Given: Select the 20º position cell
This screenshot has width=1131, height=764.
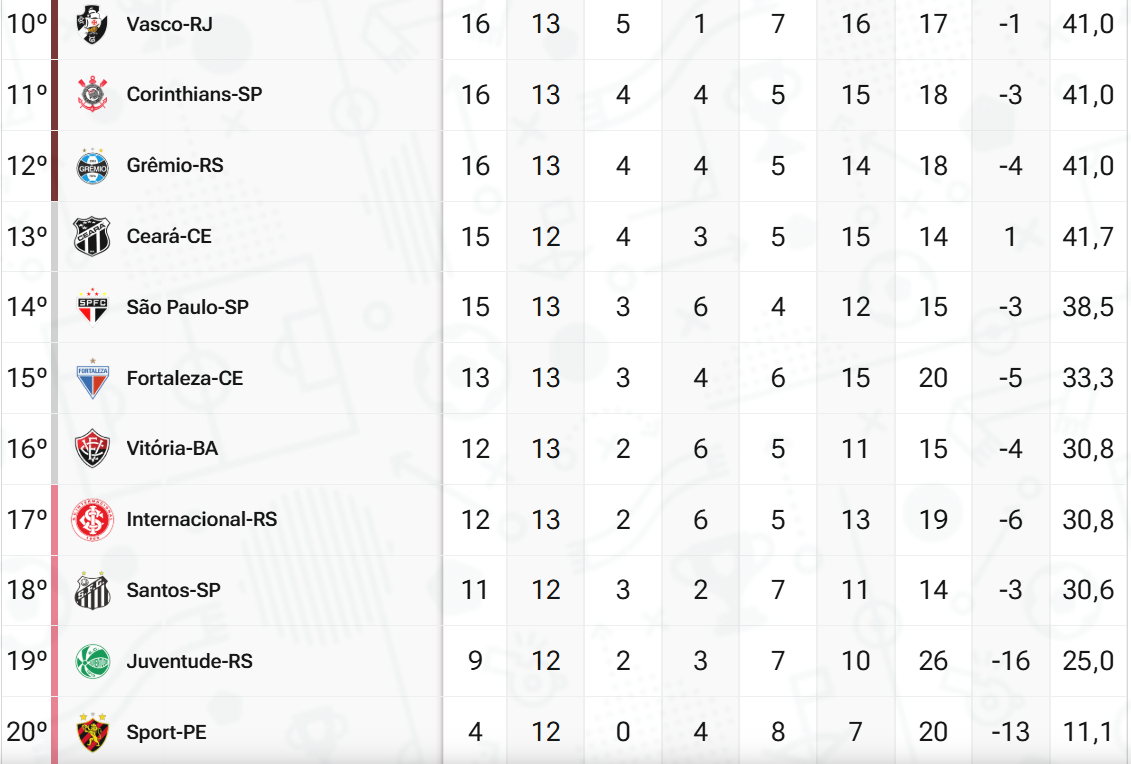Looking at the screenshot, I should pos(26,732).
